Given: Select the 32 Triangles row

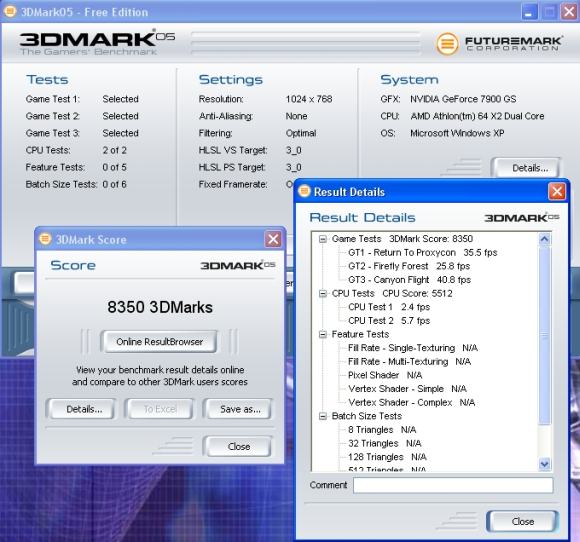Looking at the screenshot, I should [x=385, y=444].
